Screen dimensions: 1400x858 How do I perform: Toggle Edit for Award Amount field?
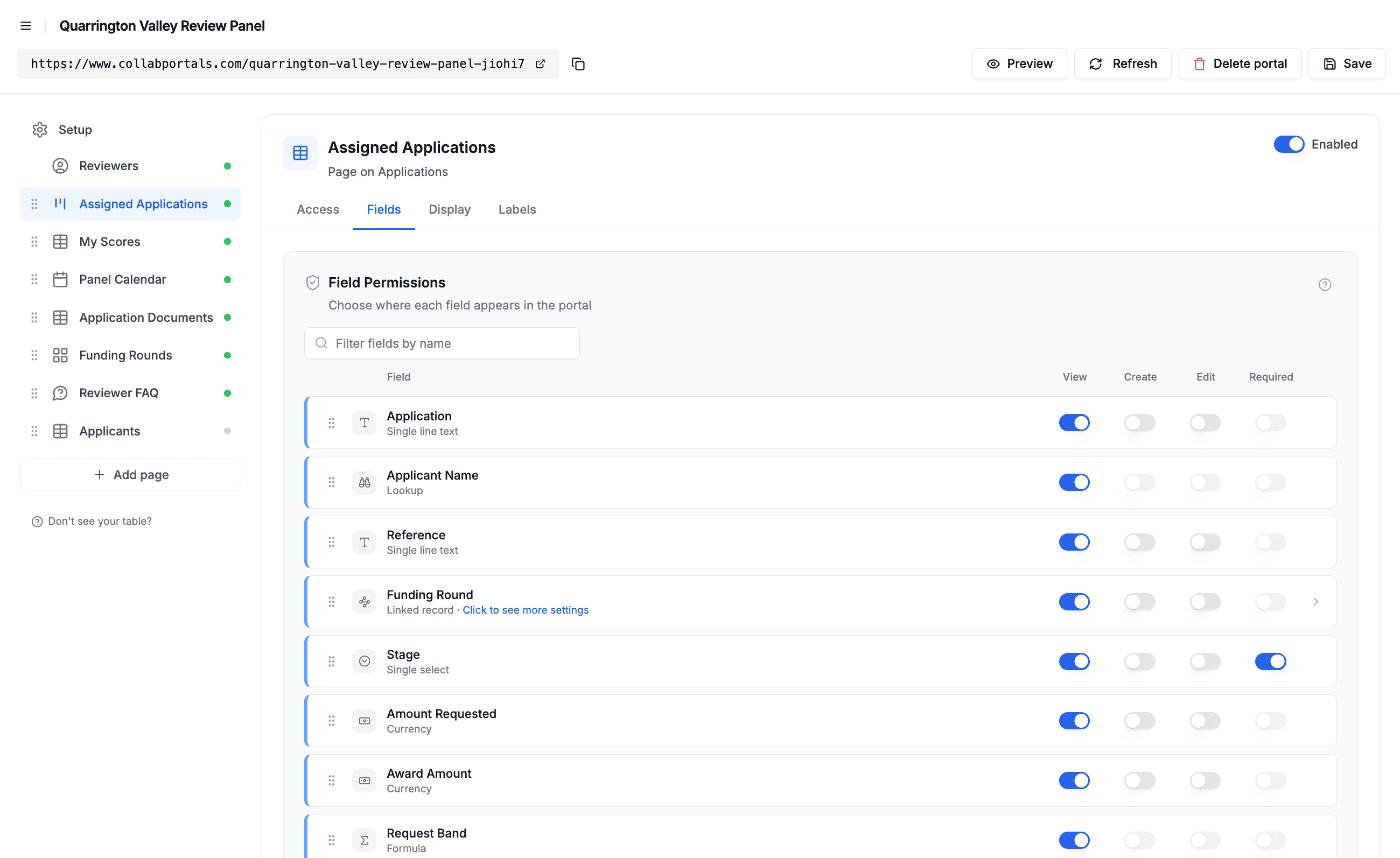(x=1205, y=781)
